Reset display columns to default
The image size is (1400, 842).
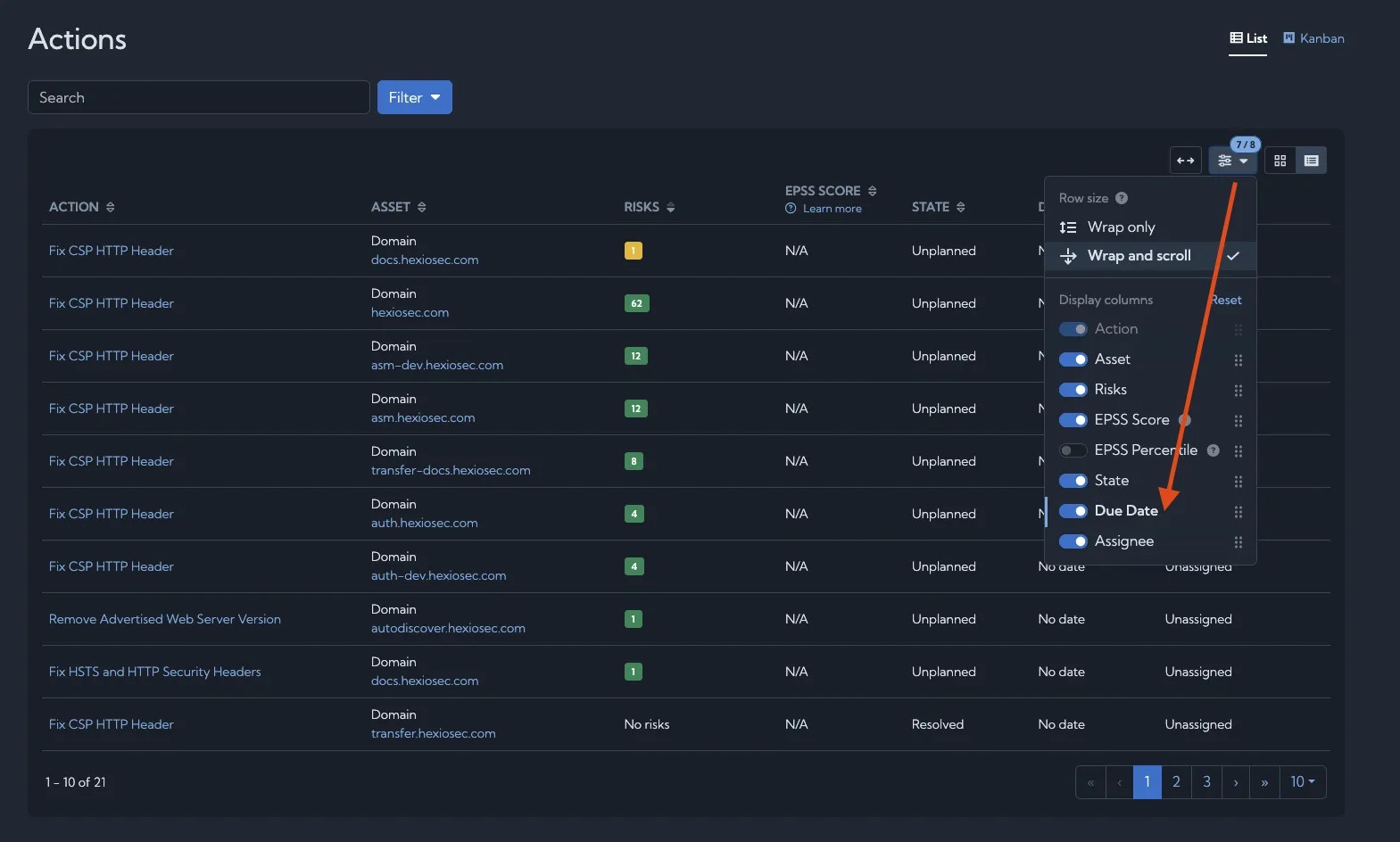coord(1226,300)
